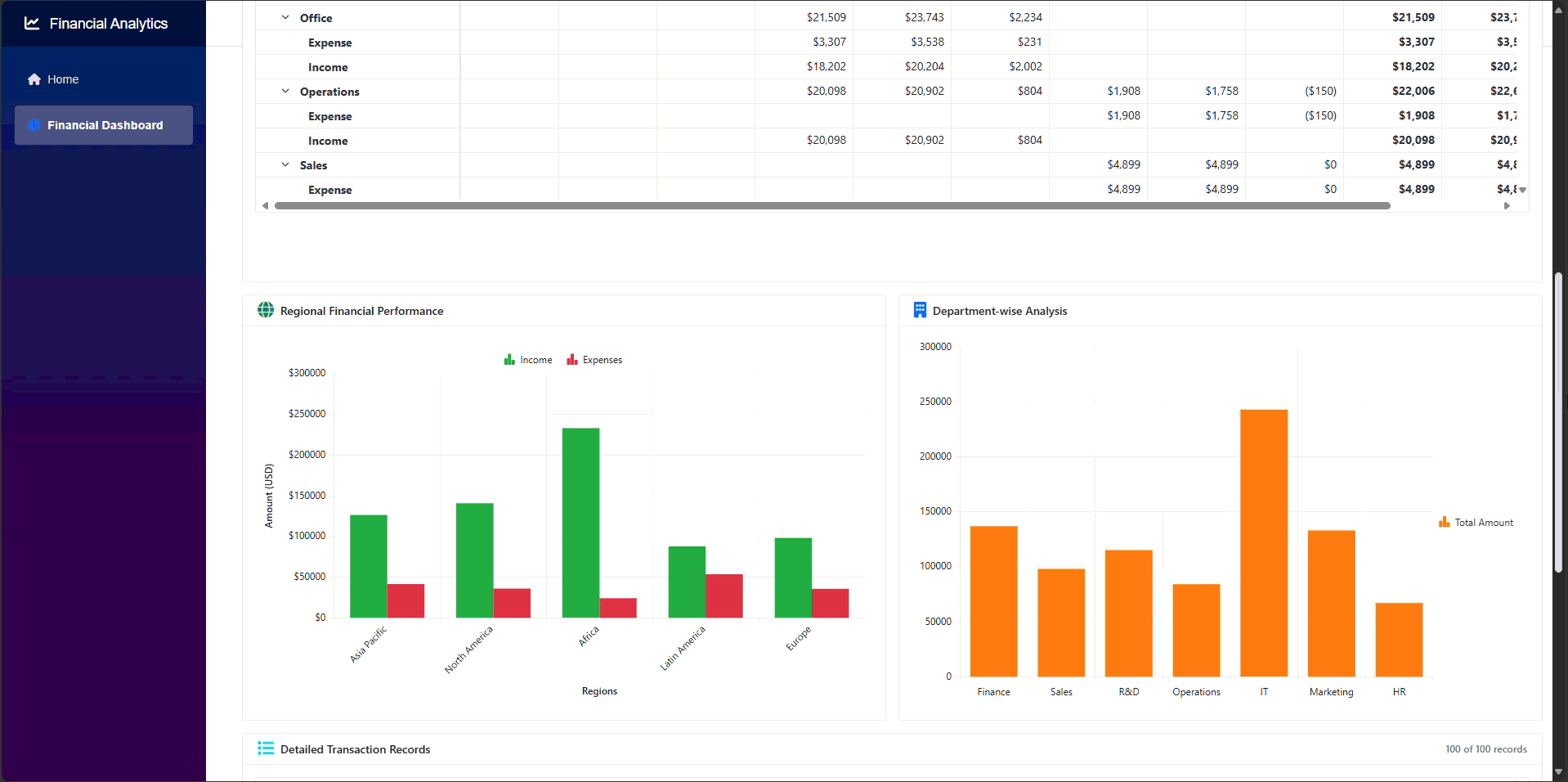Select the Expense row under Office
1568x782 pixels.
(329, 42)
